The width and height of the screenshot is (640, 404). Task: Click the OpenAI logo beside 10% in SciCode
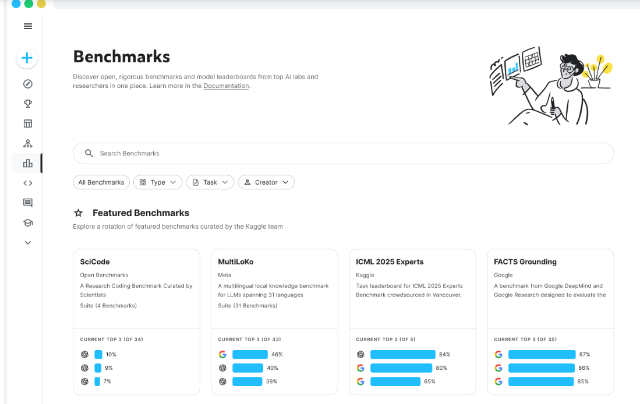tap(84, 354)
